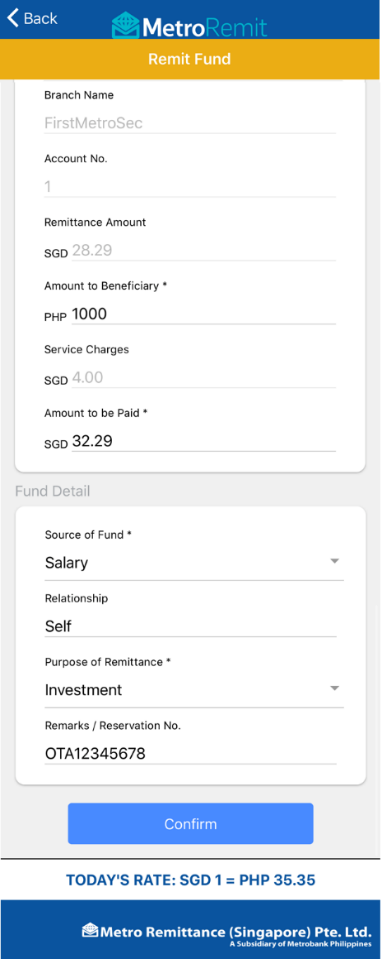
Task: Click the MetroRemit envelope logo icon
Action: [x=126, y=26]
